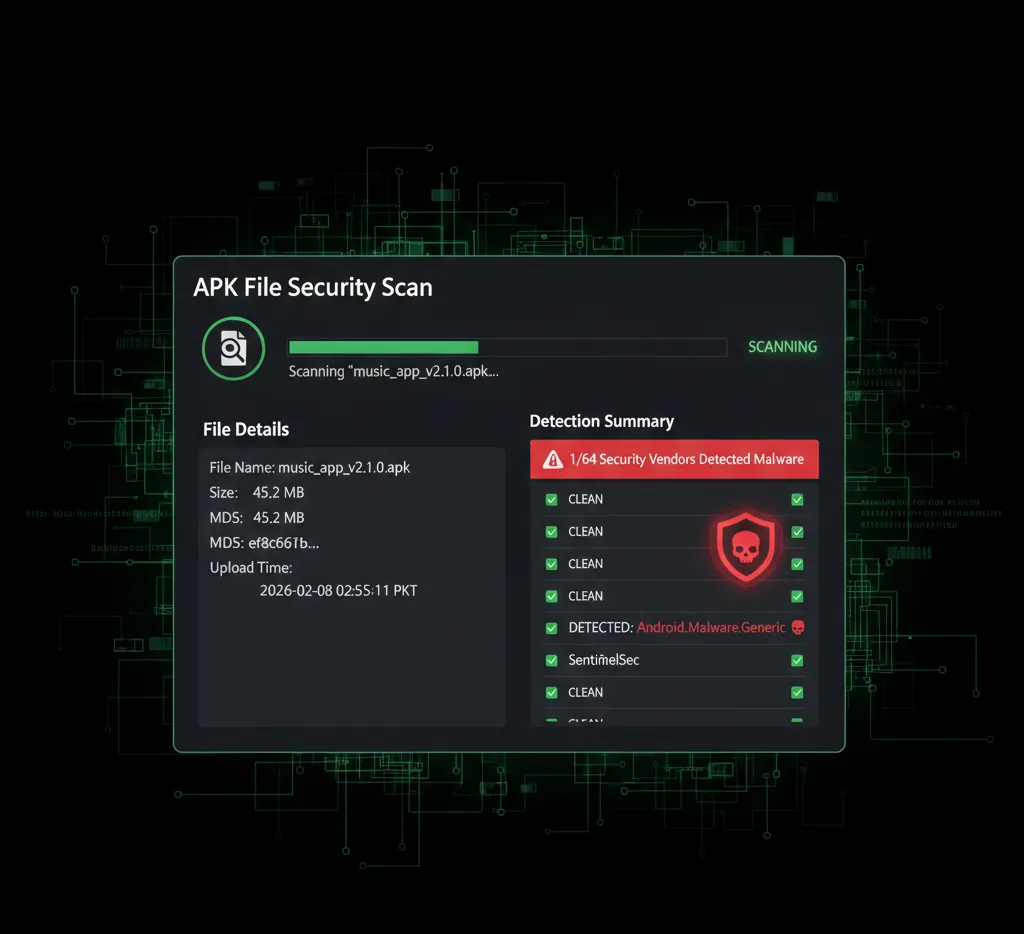The image size is (1024, 934).
Task: Click the scan progress bar
Action: (x=506, y=347)
